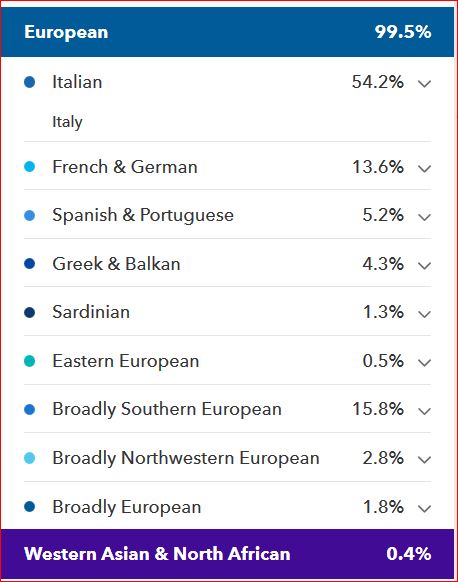The height and width of the screenshot is (582, 458).
Task: Expand Broadly European chevron
Action: pos(424,509)
